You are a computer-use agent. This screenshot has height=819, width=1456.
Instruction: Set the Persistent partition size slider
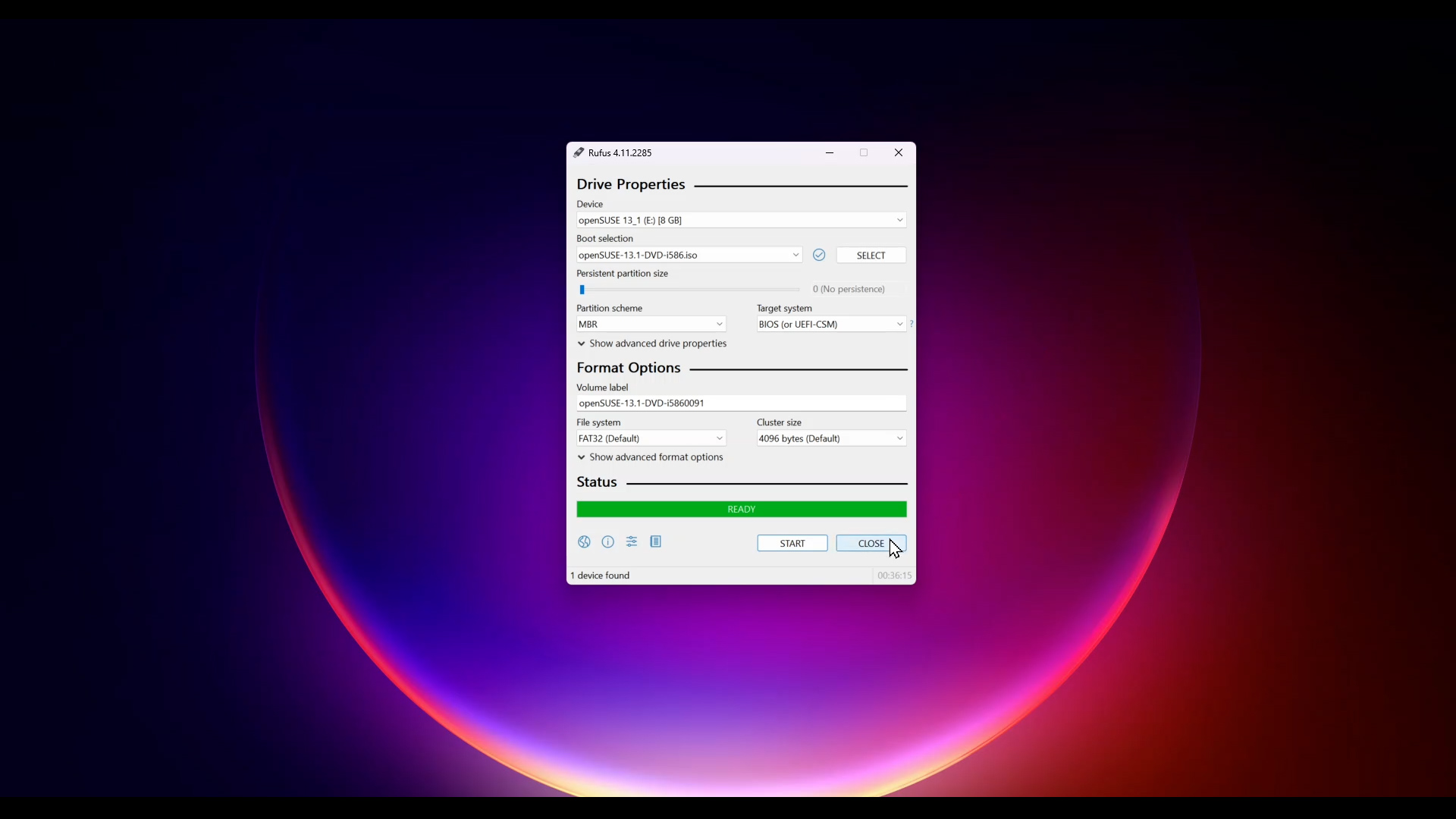coord(582,289)
